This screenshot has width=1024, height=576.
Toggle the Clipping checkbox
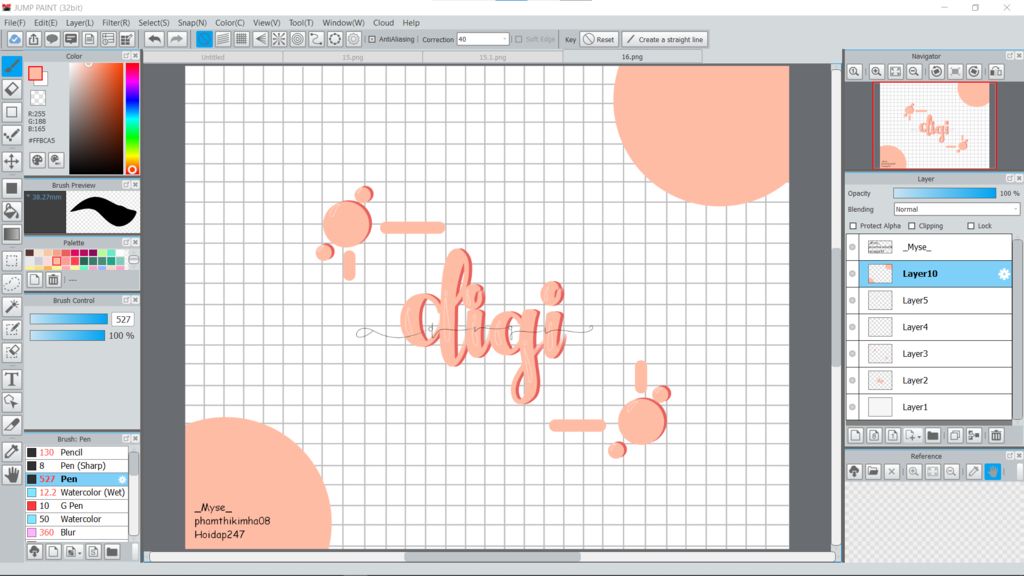click(912, 226)
